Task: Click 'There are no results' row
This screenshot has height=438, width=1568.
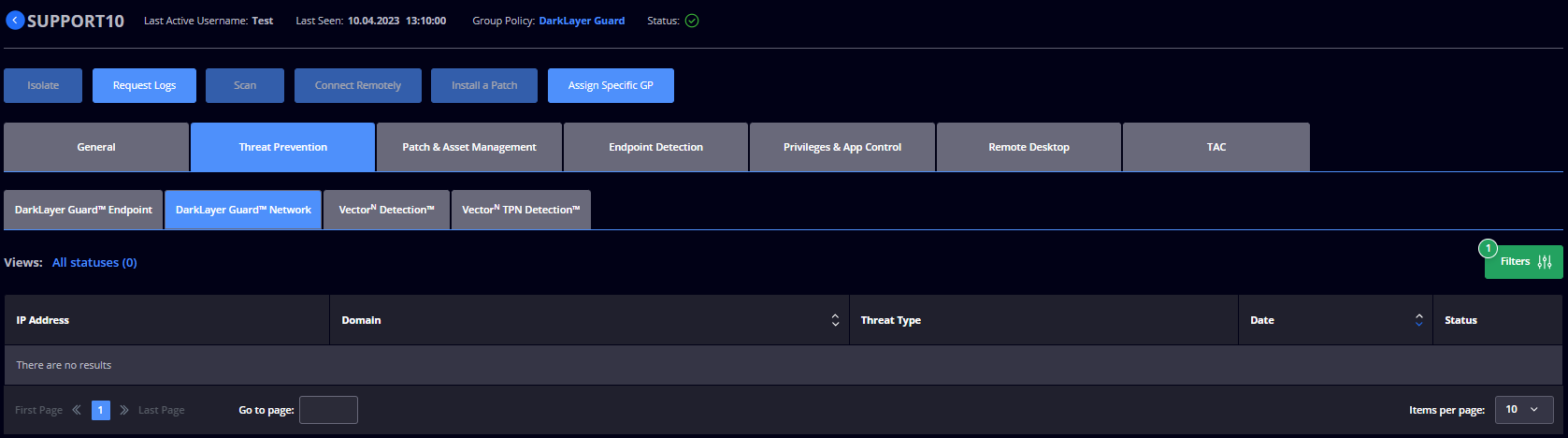Action: tap(784, 365)
